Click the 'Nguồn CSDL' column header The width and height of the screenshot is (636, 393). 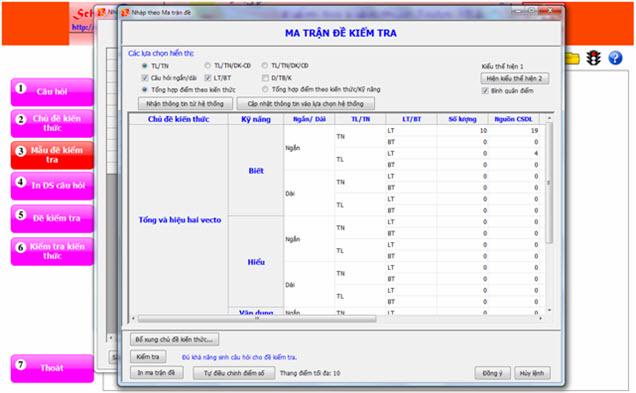[514, 119]
